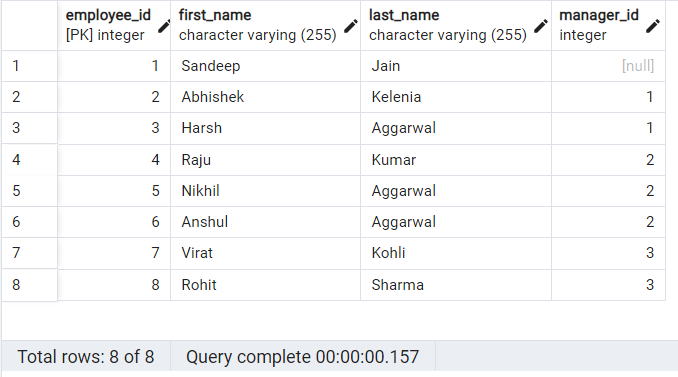Viewport: 678px width, 377px height.
Task: Click the select-all corner cell of grid
Action: [29, 26]
